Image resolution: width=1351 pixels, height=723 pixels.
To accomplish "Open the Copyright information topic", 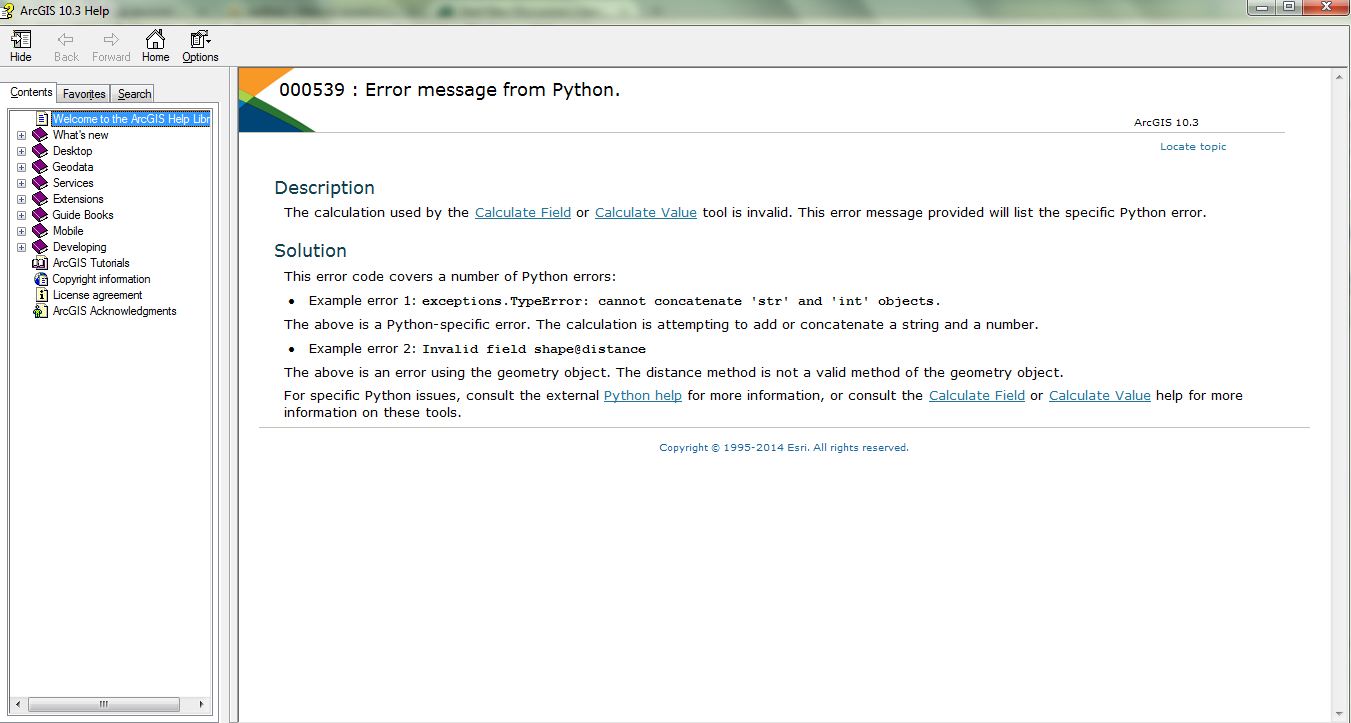I will pyautogui.click(x=101, y=279).
